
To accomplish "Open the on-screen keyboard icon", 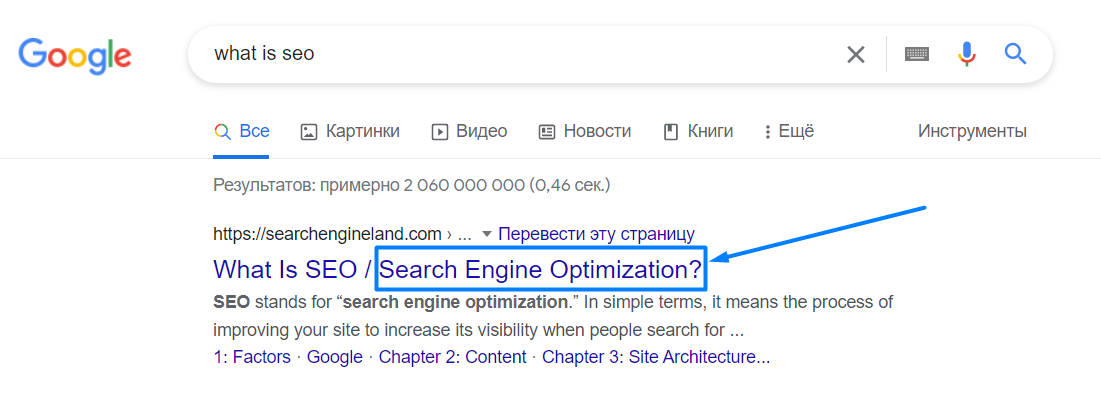I will (x=917, y=55).
